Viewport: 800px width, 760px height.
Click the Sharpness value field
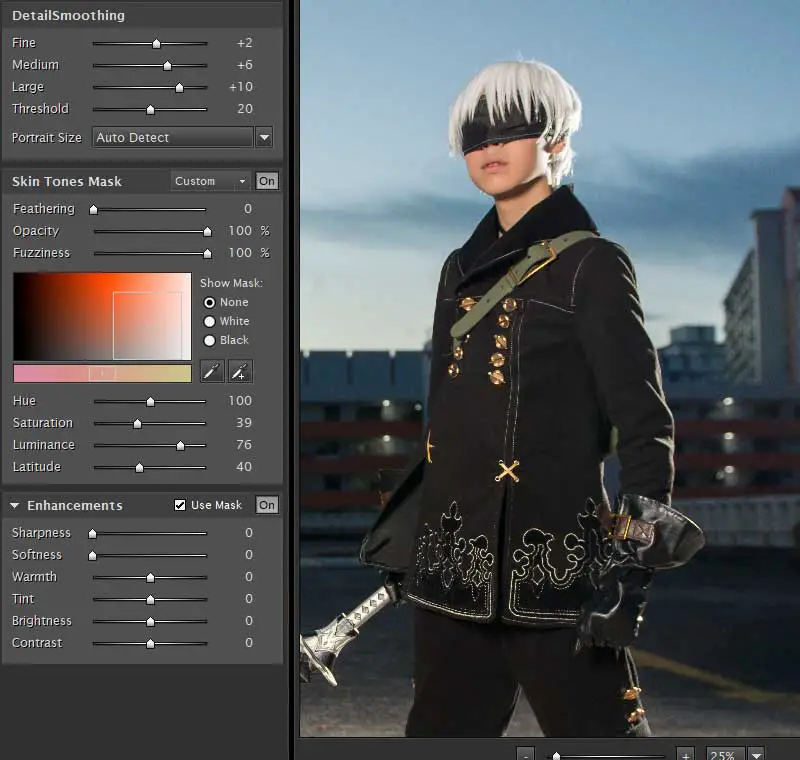coord(248,533)
